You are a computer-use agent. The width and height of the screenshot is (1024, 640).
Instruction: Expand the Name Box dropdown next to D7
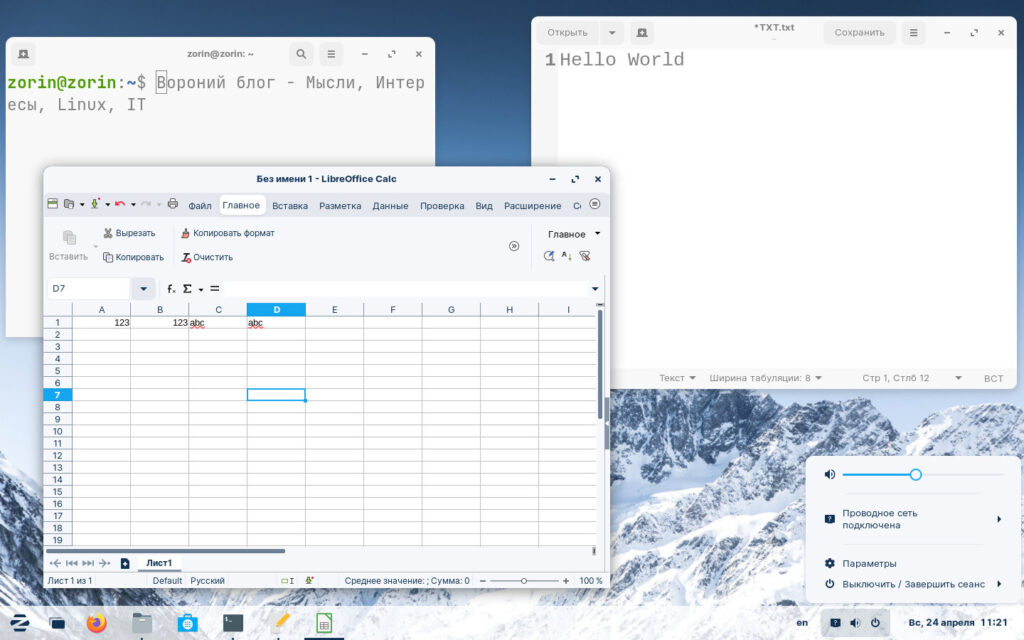tap(143, 289)
